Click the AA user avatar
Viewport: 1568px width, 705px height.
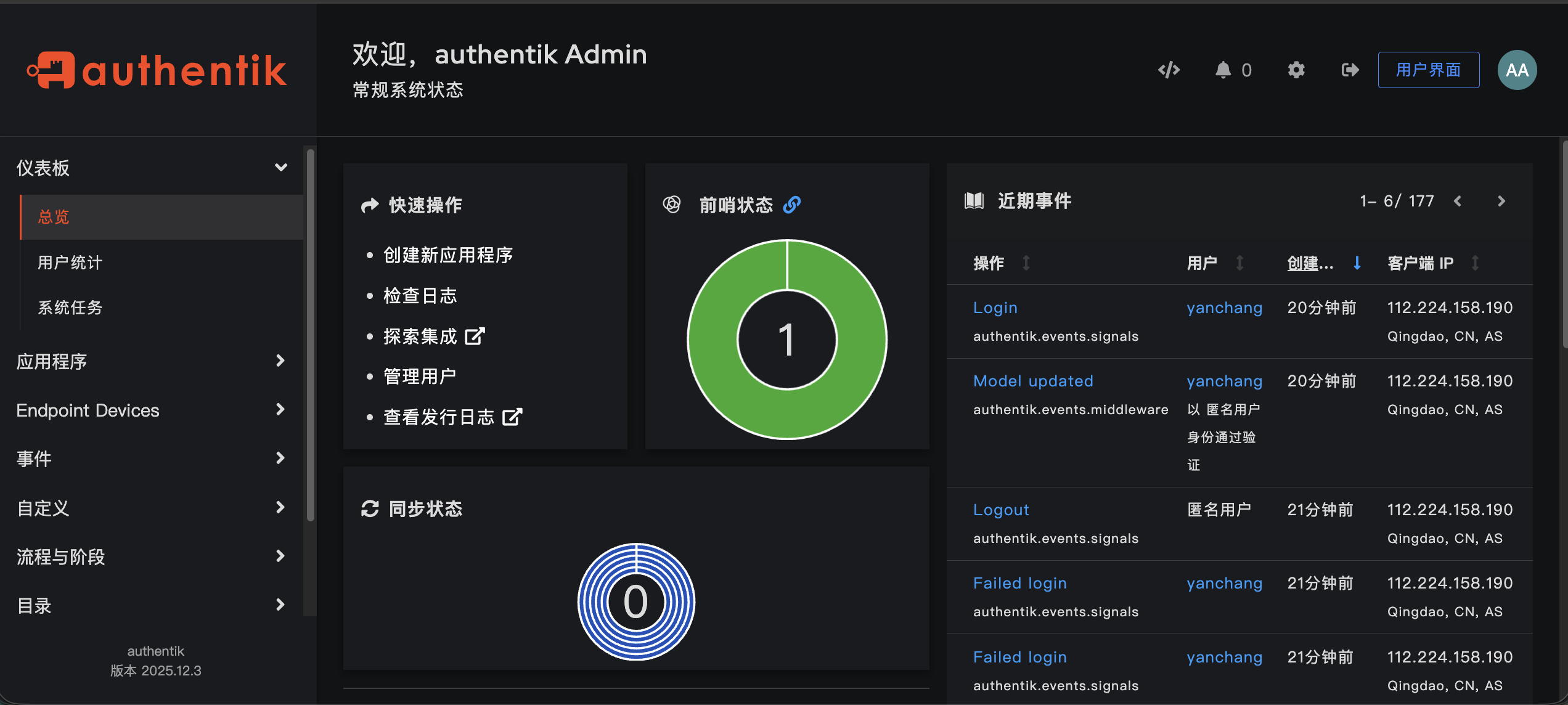click(x=1517, y=70)
